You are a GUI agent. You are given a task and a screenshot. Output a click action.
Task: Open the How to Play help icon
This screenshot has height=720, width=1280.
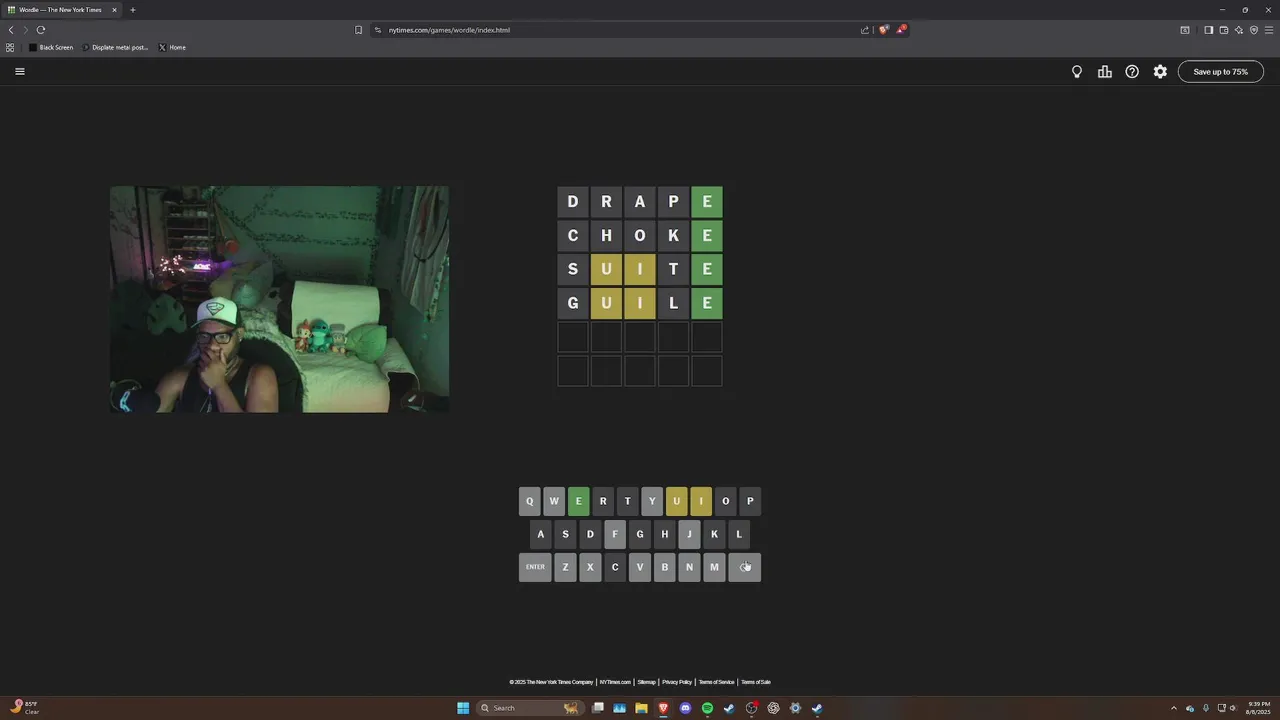coord(1132,72)
